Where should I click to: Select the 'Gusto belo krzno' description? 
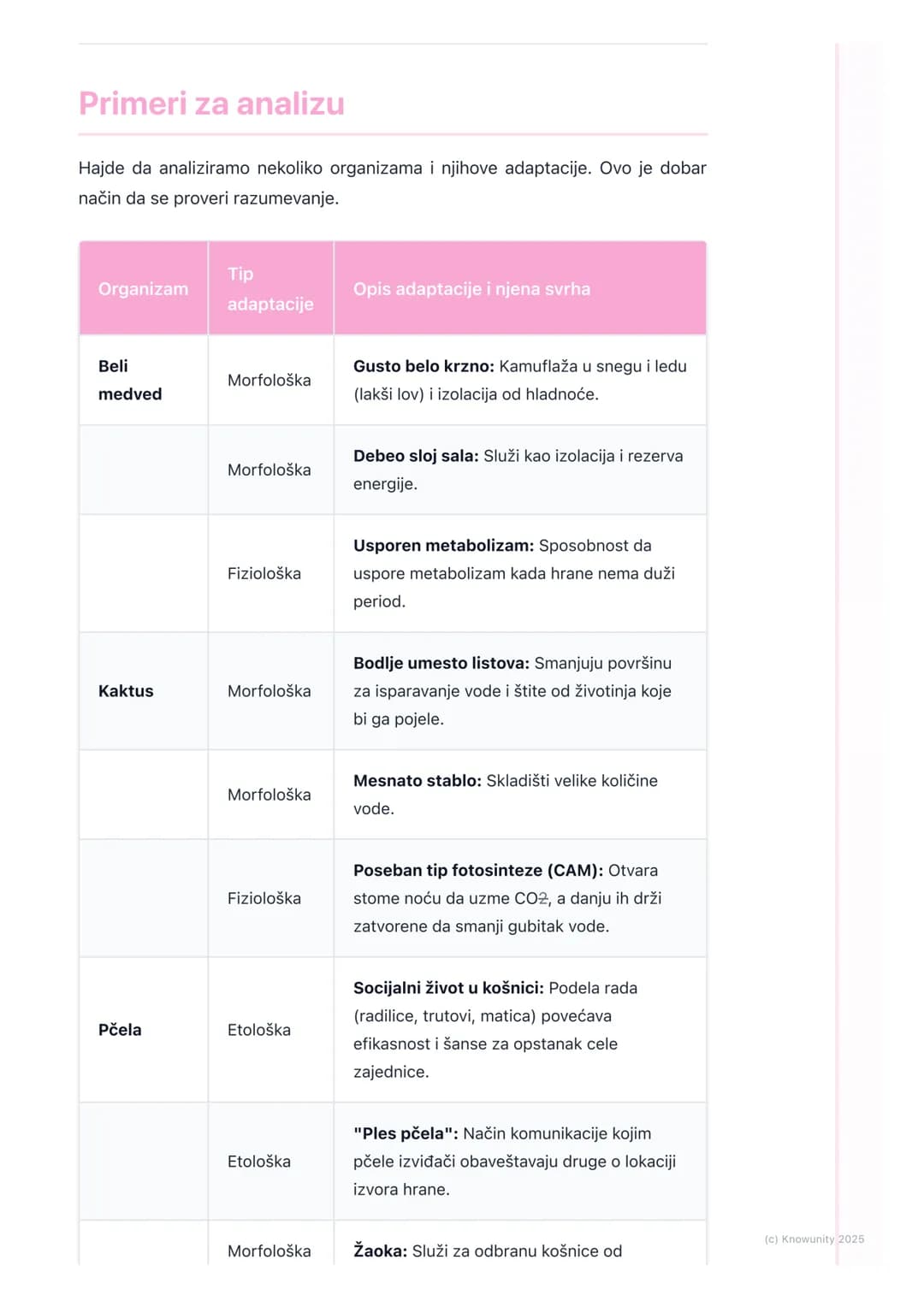[520, 380]
